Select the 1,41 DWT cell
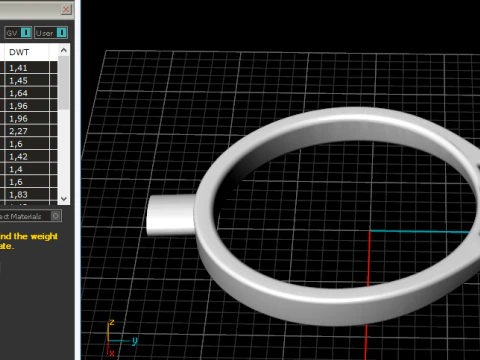480x360 pixels. [27, 68]
